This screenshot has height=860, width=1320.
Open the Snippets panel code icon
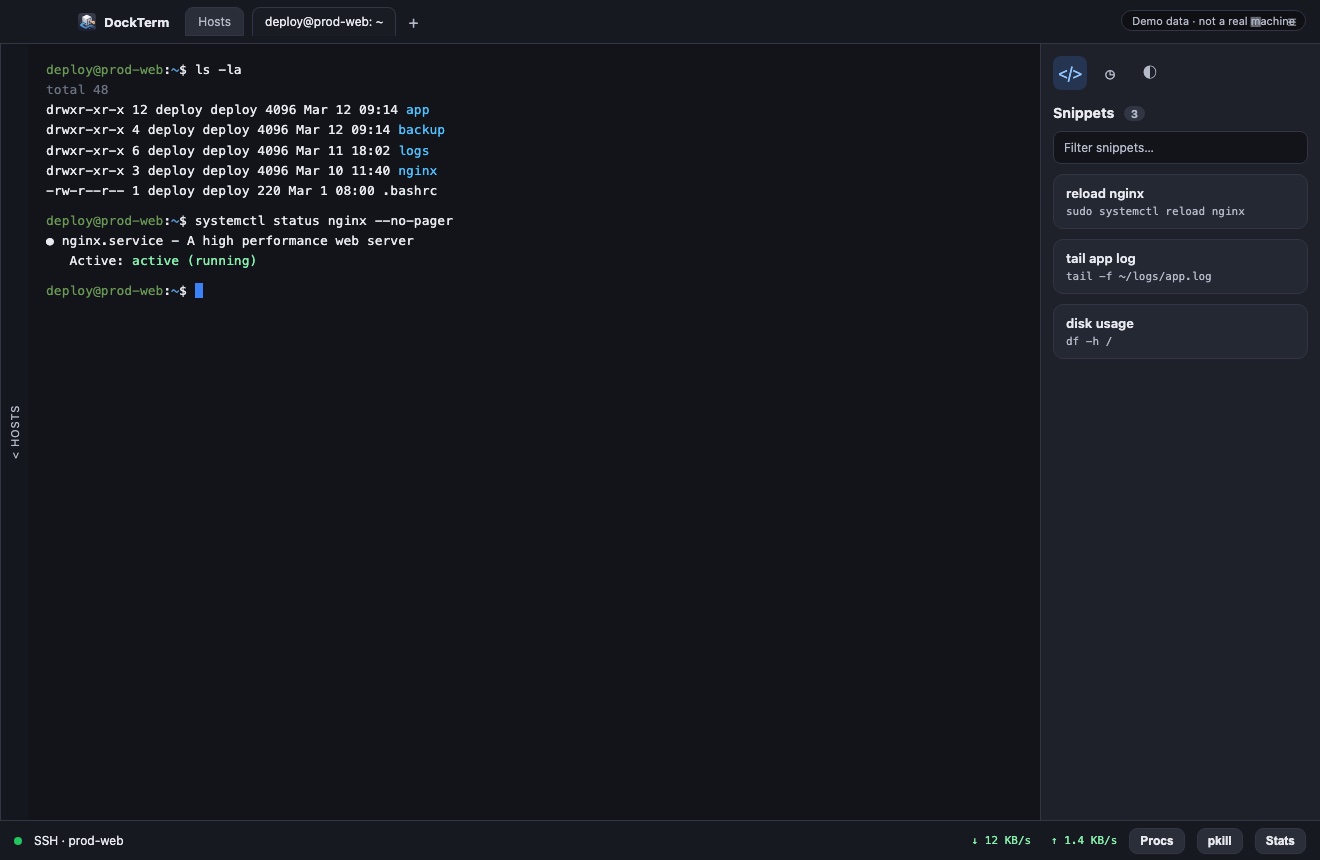[x=1070, y=73]
